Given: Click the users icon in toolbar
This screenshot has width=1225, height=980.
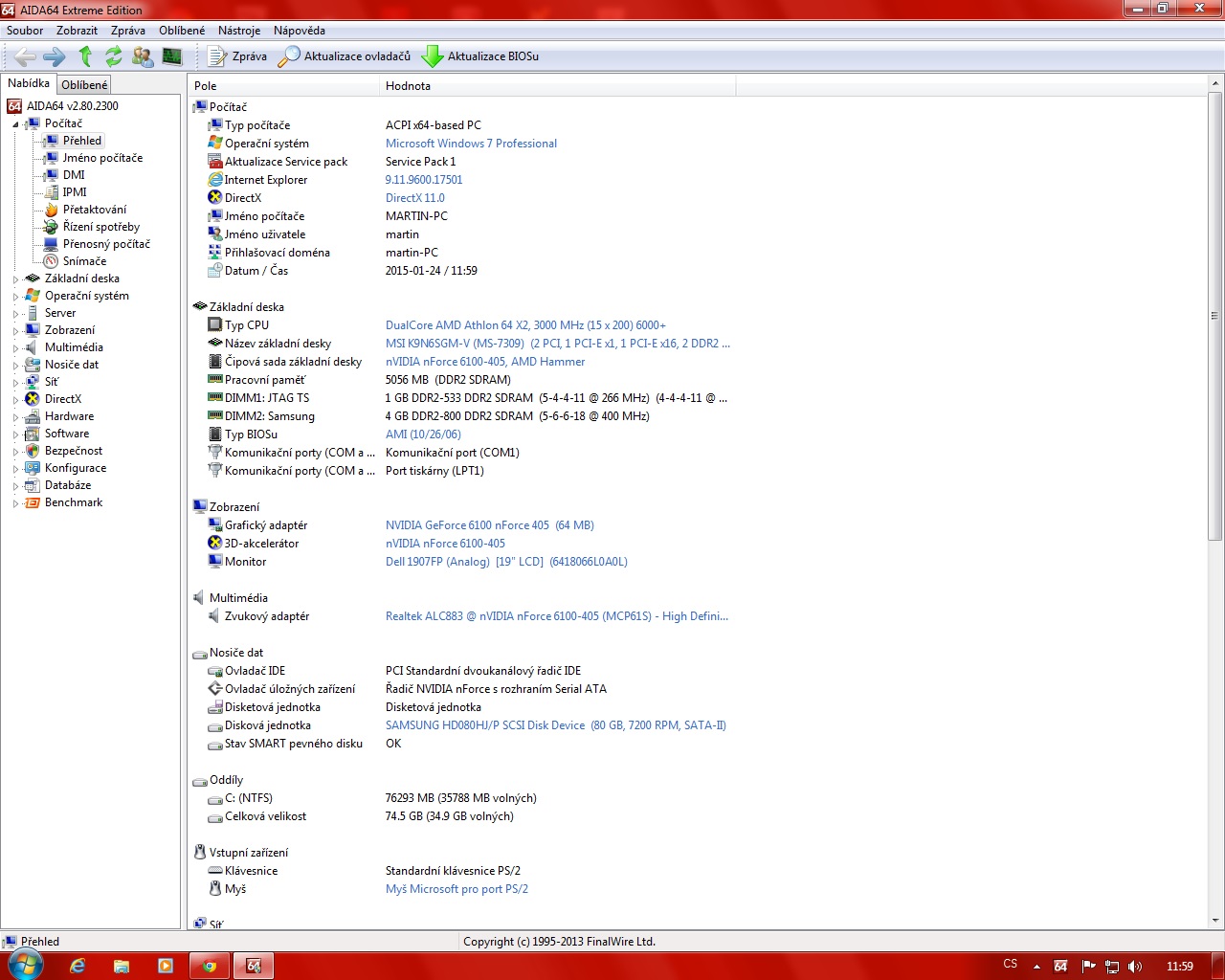Looking at the screenshot, I should [143, 56].
